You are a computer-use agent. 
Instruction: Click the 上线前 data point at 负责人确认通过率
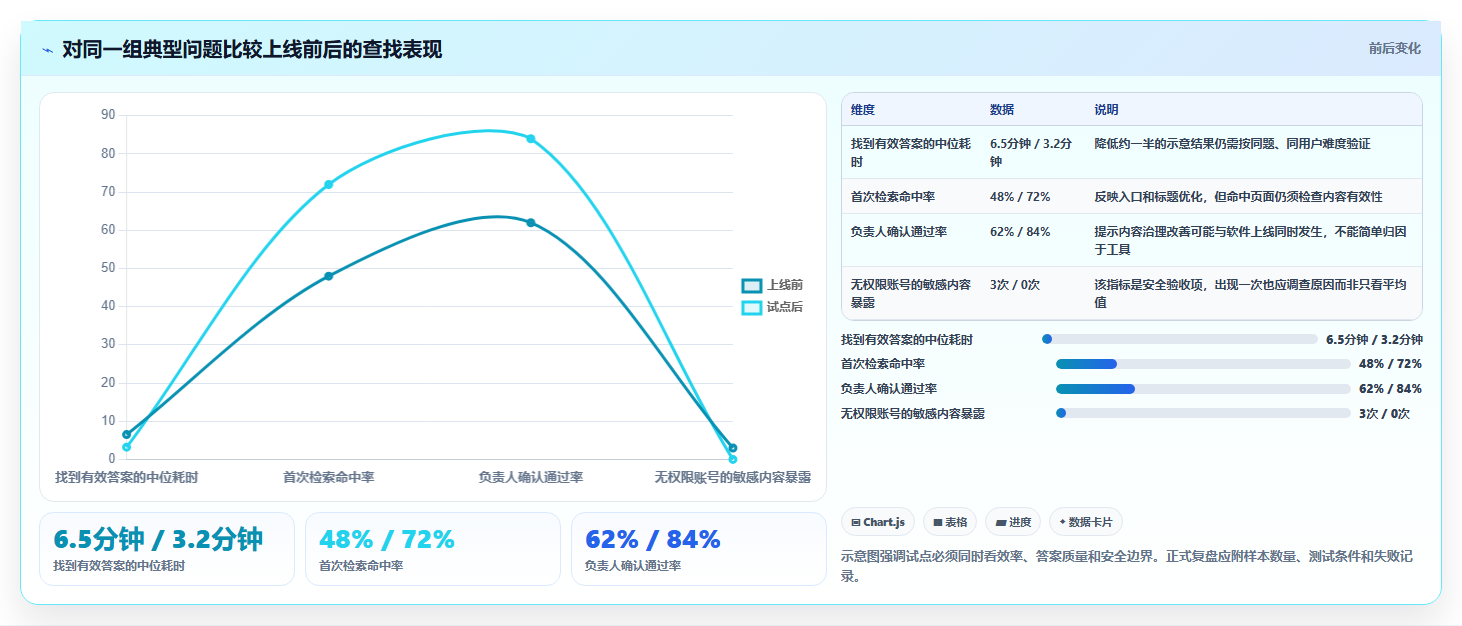coord(531,222)
